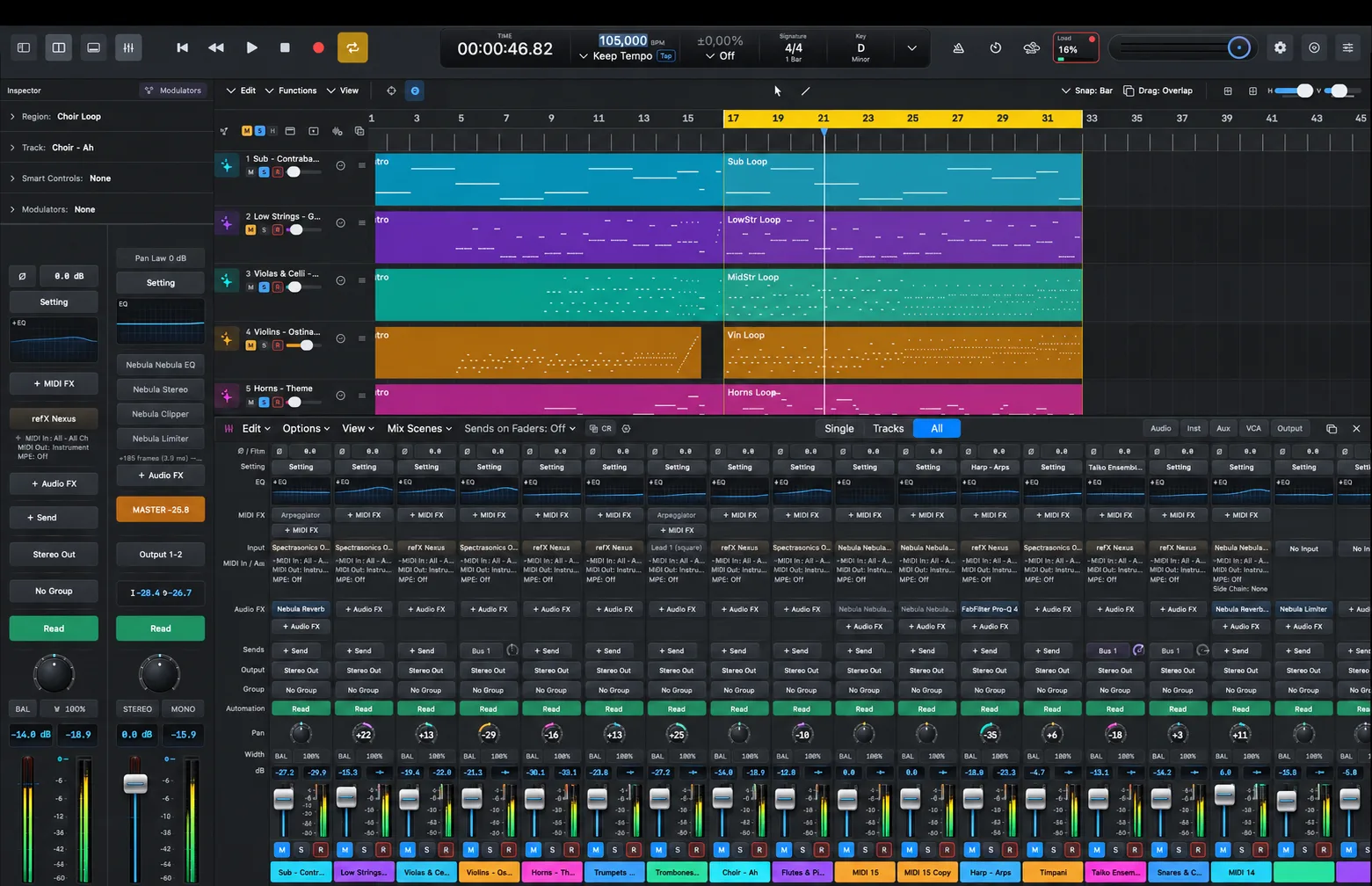
Task: Open Sends on Faders dropdown
Action: tap(519, 429)
